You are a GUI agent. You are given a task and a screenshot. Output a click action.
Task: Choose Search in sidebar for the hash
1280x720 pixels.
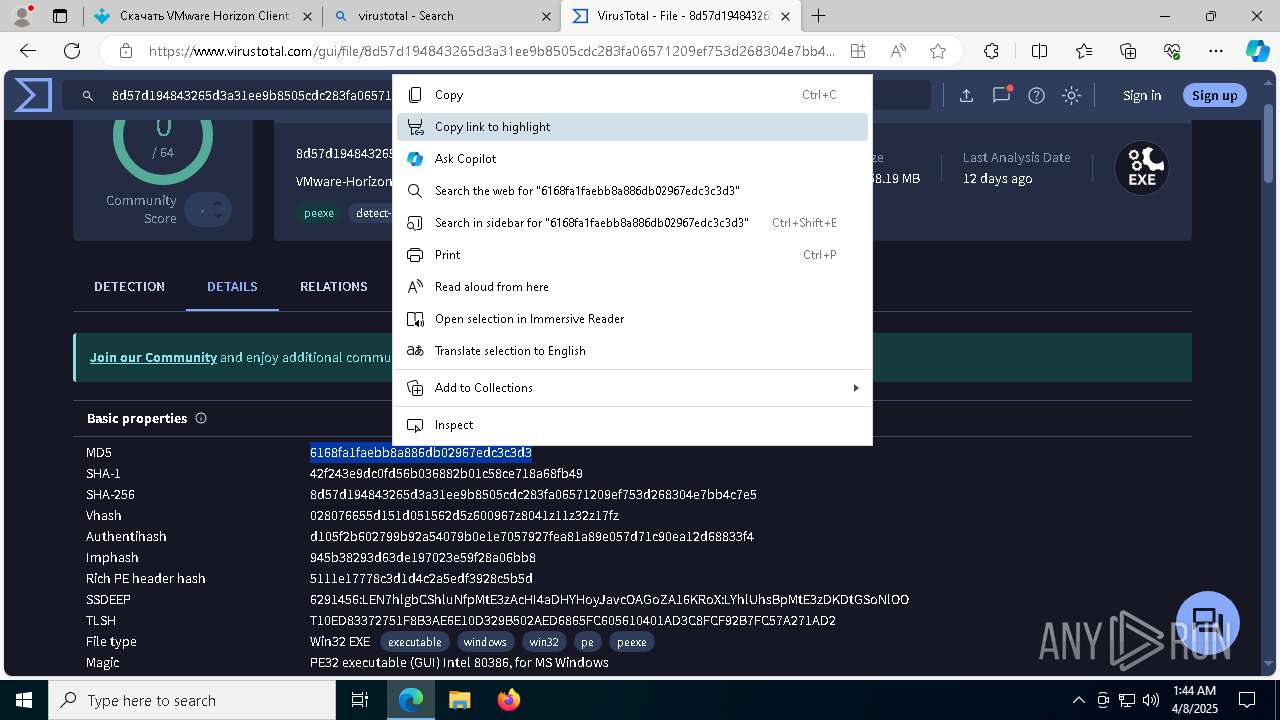632,223
